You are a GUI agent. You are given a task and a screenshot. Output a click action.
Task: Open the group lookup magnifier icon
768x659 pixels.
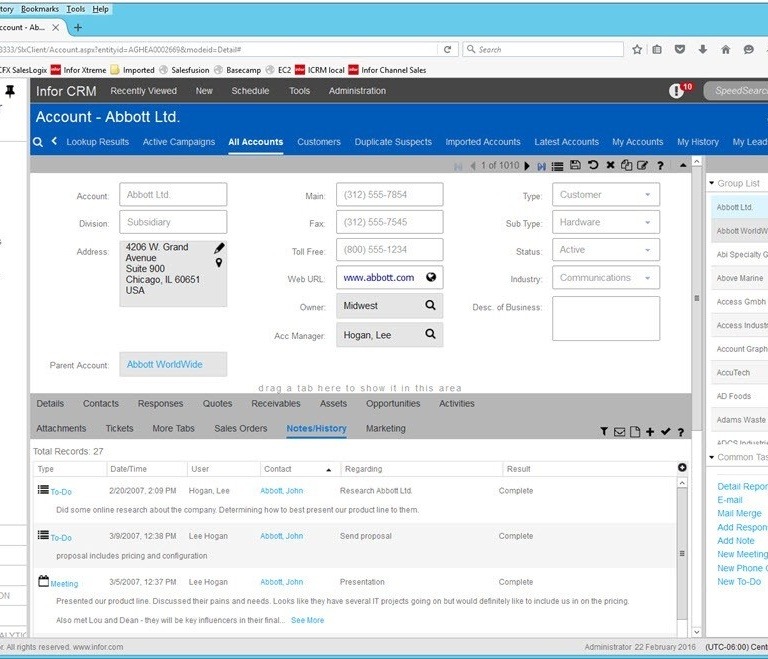point(38,142)
